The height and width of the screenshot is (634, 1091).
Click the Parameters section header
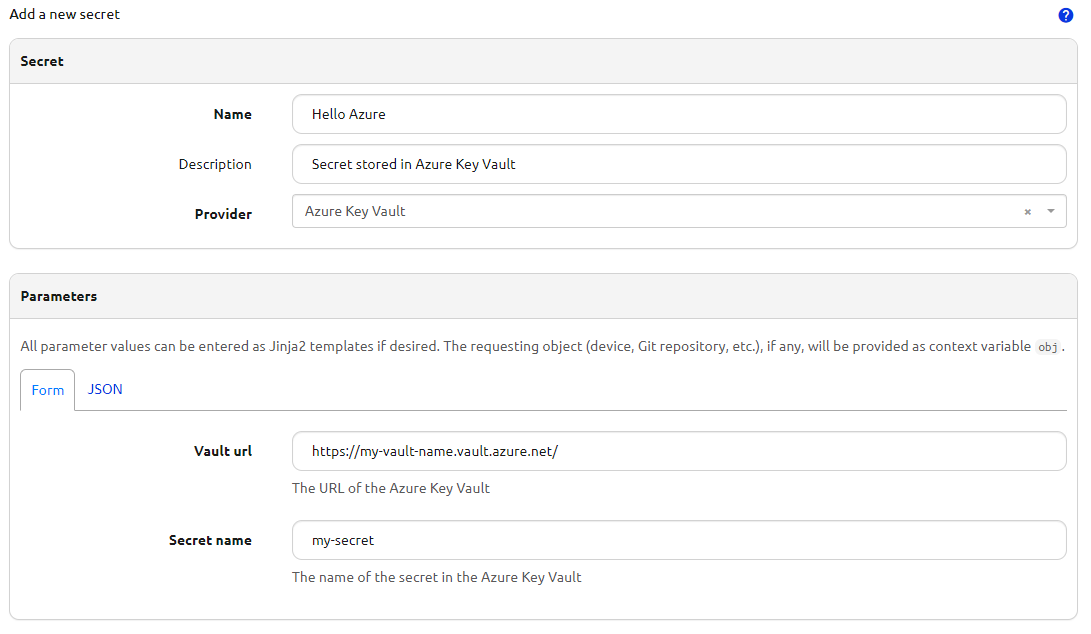pos(58,296)
